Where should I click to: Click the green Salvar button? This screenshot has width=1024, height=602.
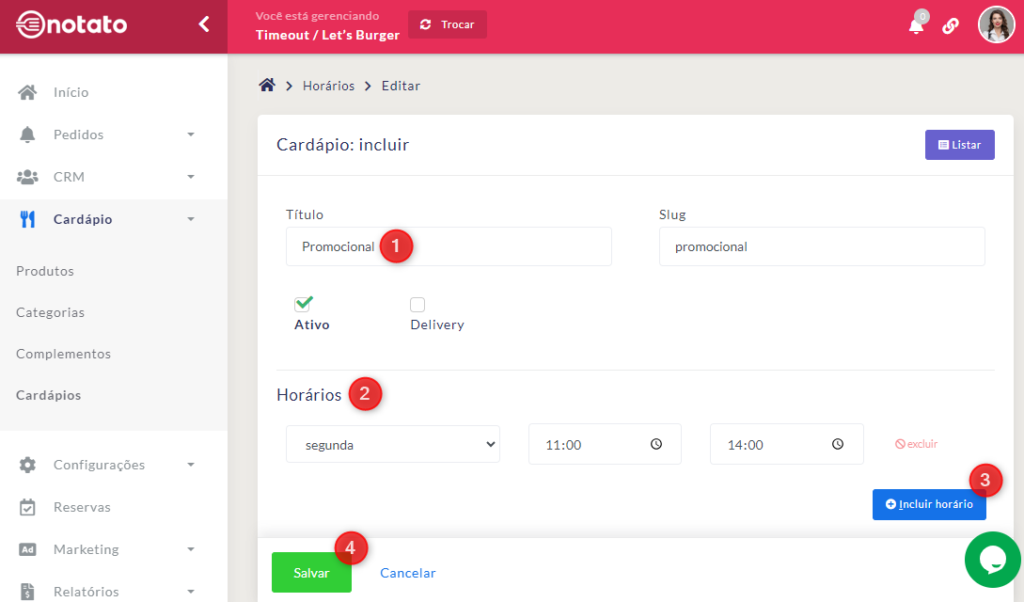(x=311, y=573)
